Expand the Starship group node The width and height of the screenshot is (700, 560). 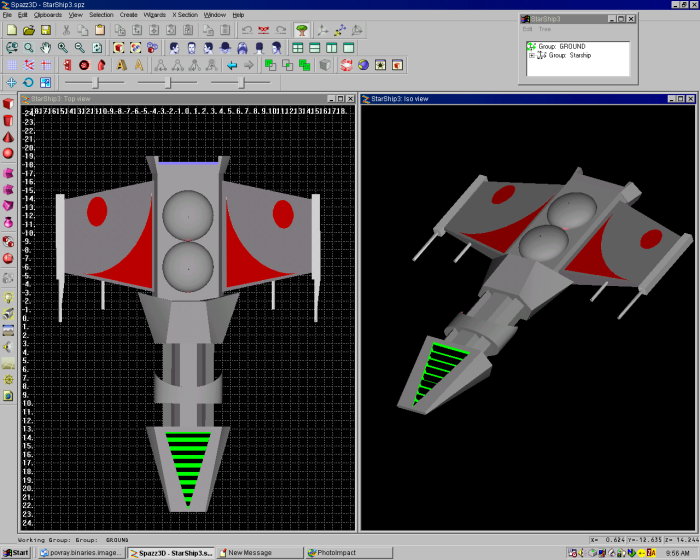(x=531, y=56)
